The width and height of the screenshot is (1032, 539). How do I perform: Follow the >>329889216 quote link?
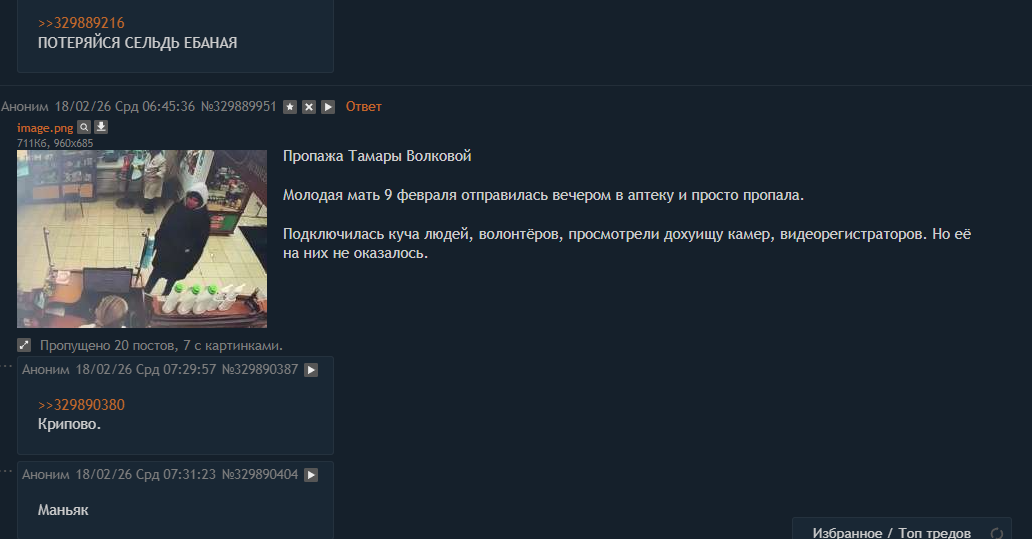tap(81, 23)
